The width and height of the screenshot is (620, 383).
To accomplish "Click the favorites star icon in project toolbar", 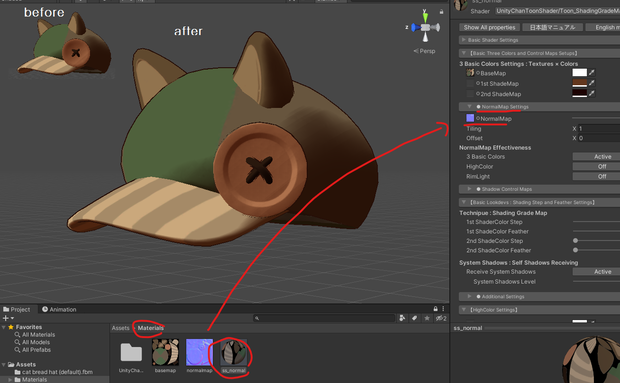I will coord(427,318).
